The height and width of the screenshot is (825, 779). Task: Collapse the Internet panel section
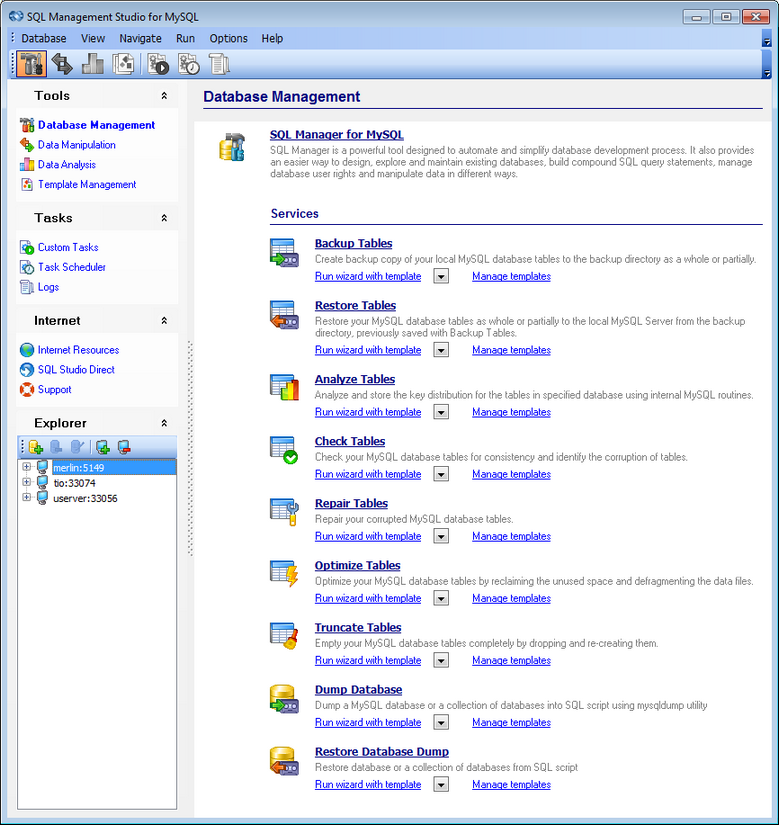pos(164,320)
